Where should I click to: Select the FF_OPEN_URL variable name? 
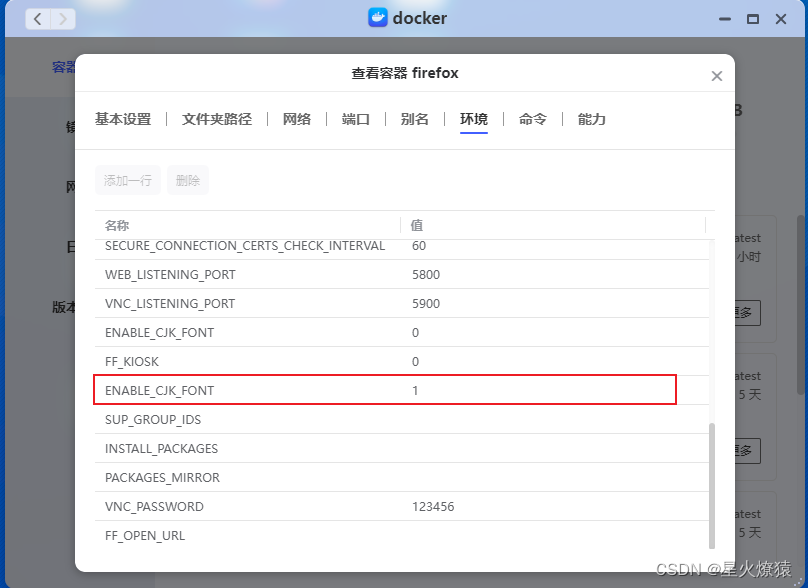145,535
